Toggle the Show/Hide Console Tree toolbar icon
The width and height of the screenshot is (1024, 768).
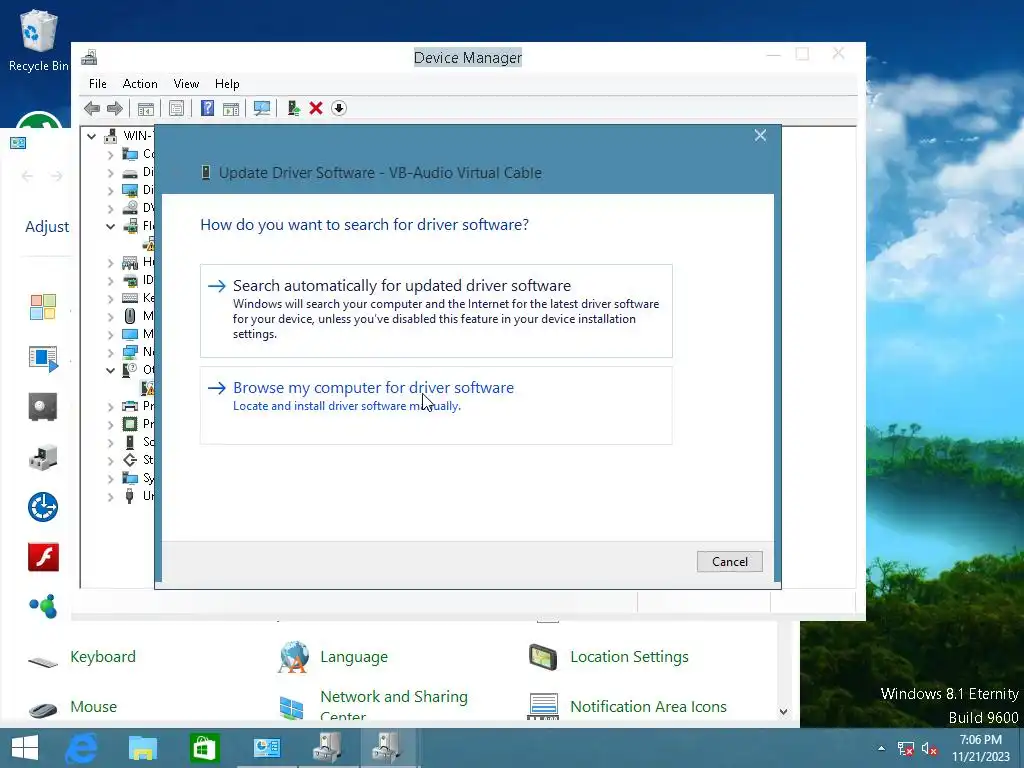click(146, 108)
